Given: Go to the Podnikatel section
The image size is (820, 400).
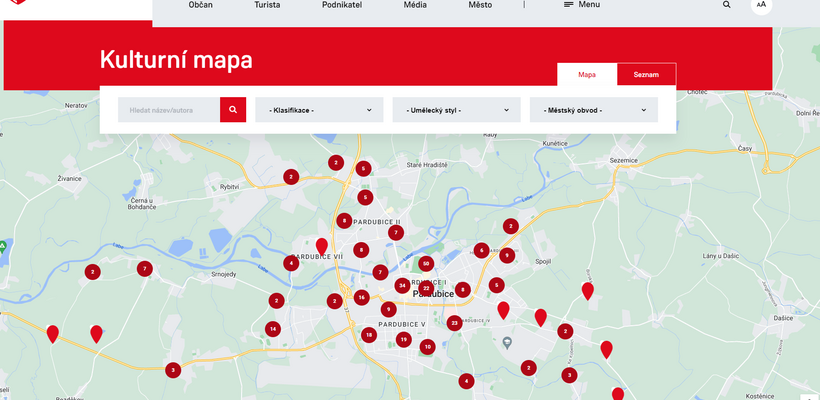Looking at the screenshot, I should (x=342, y=5).
